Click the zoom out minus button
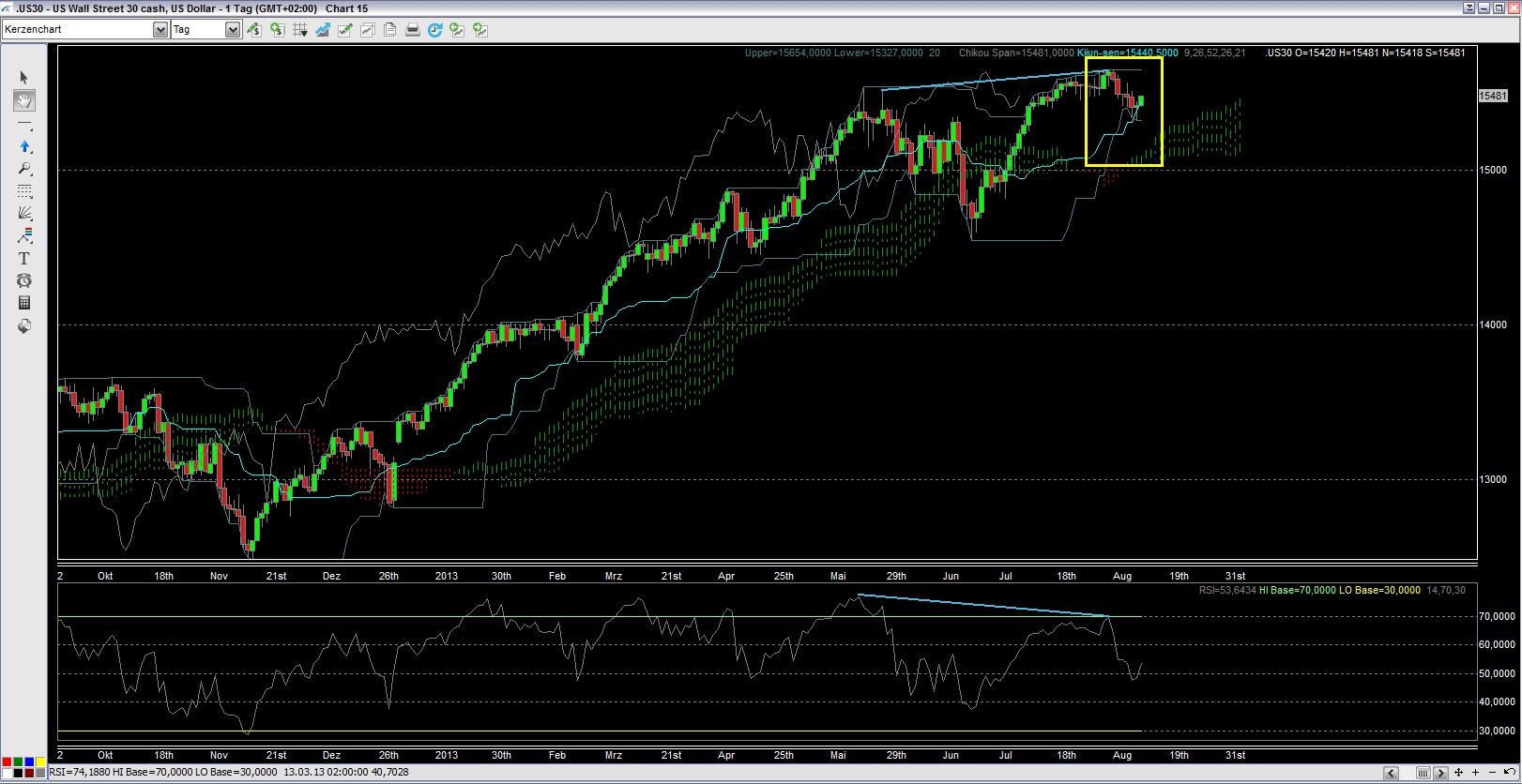The width and height of the screenshot is (1522, 784). [1492, 773]
